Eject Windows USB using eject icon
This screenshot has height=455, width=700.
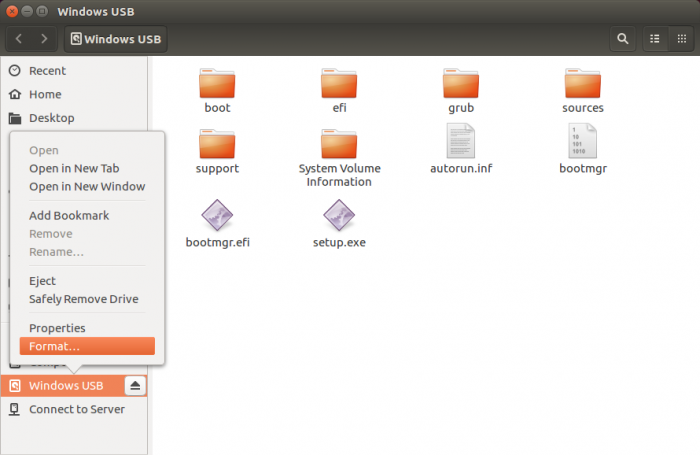click(x=136, y=385)
